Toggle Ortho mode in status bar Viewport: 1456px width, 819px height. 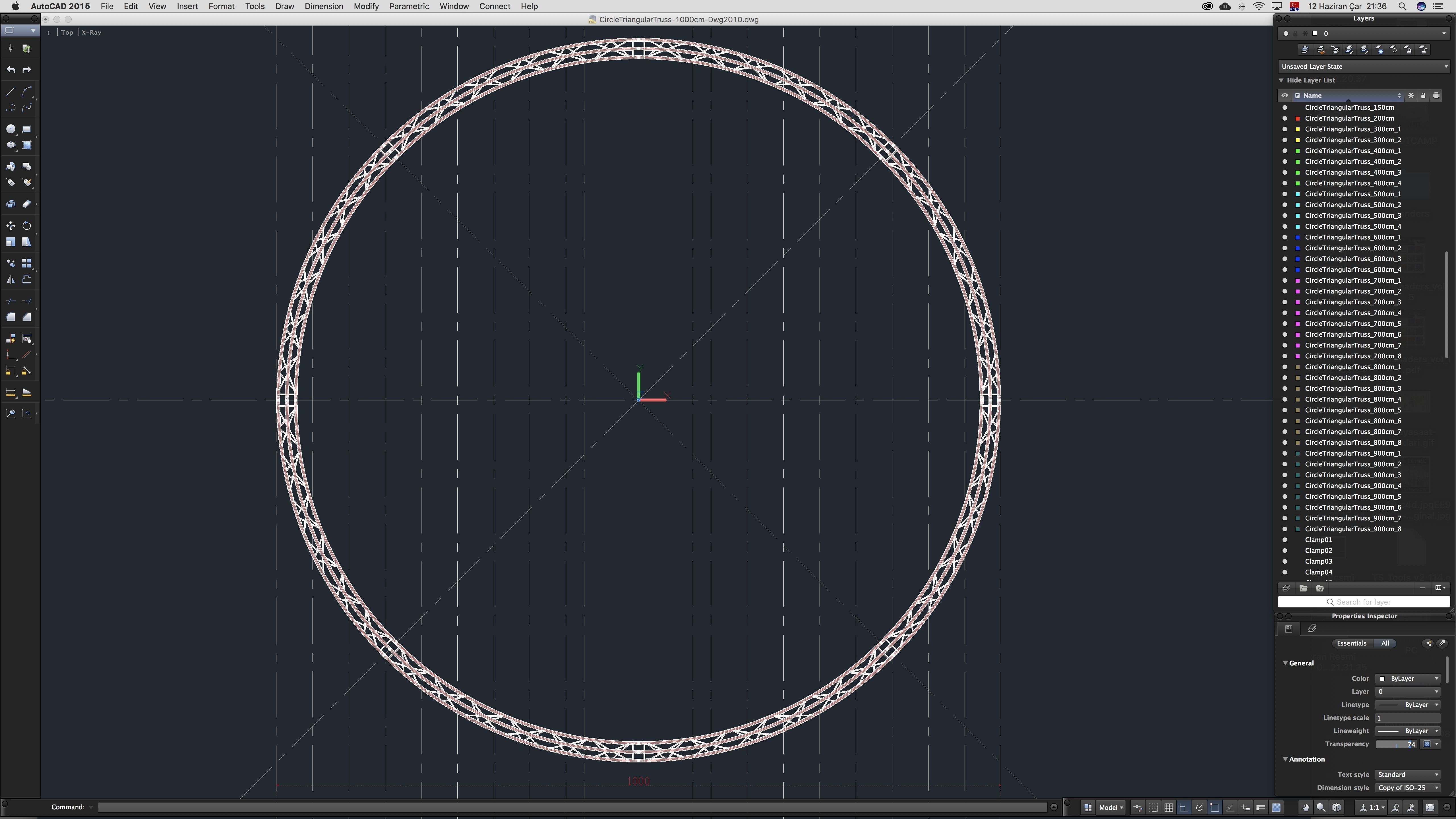[1184, 808]
